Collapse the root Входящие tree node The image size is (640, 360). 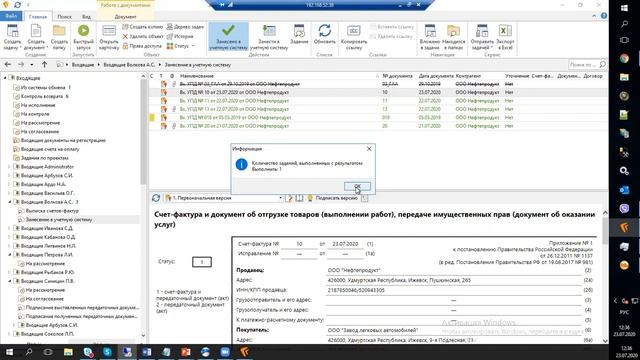click(5, 78)
